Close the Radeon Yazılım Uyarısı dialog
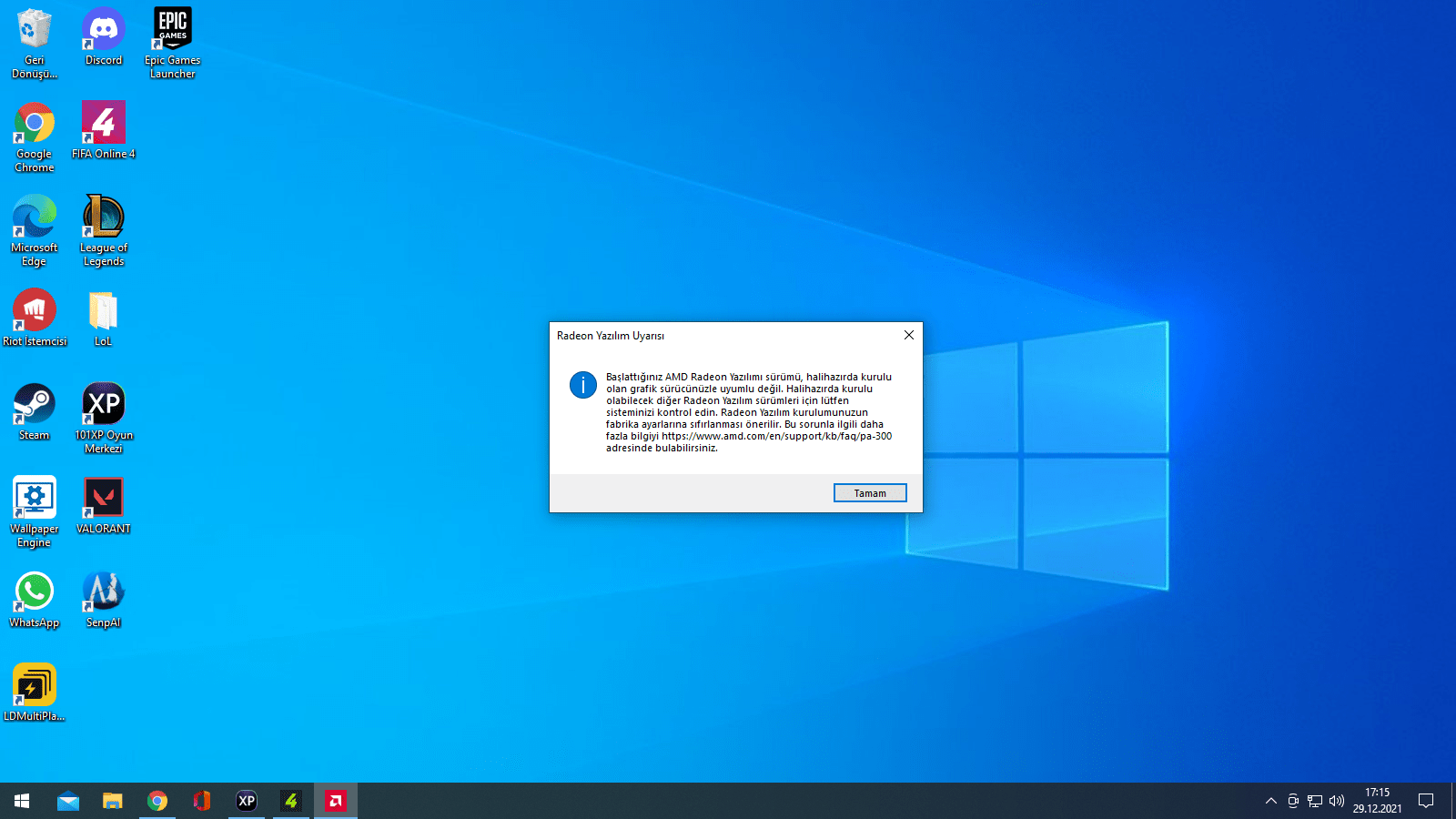The width and height of the screenshot is (1456, 819). click(x=908, y=335)
